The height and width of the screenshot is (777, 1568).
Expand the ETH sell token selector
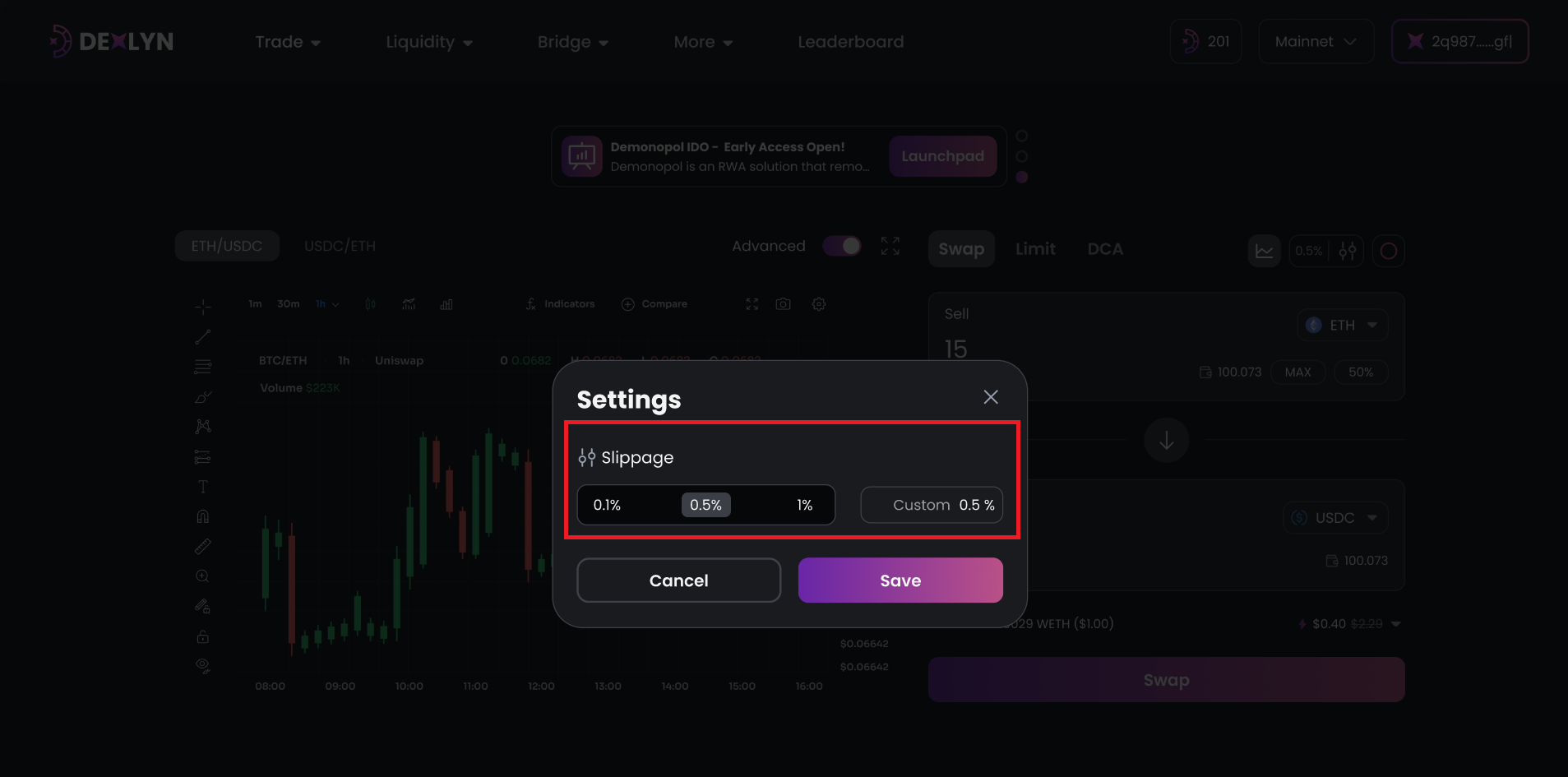(x=1343, y=326)
